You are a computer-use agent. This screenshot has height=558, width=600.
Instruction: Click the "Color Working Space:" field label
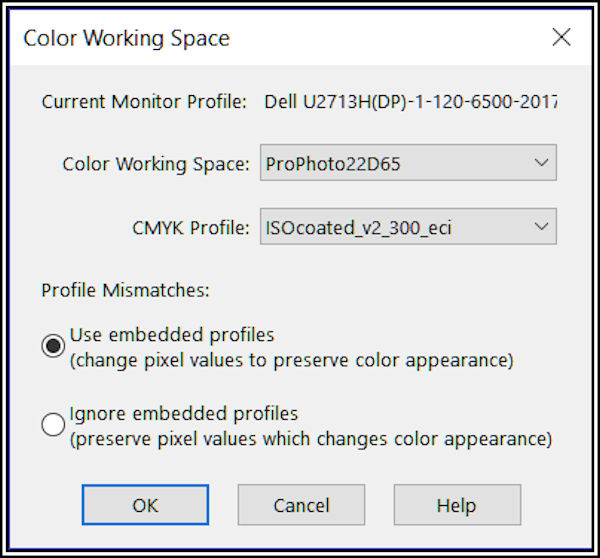156,164
